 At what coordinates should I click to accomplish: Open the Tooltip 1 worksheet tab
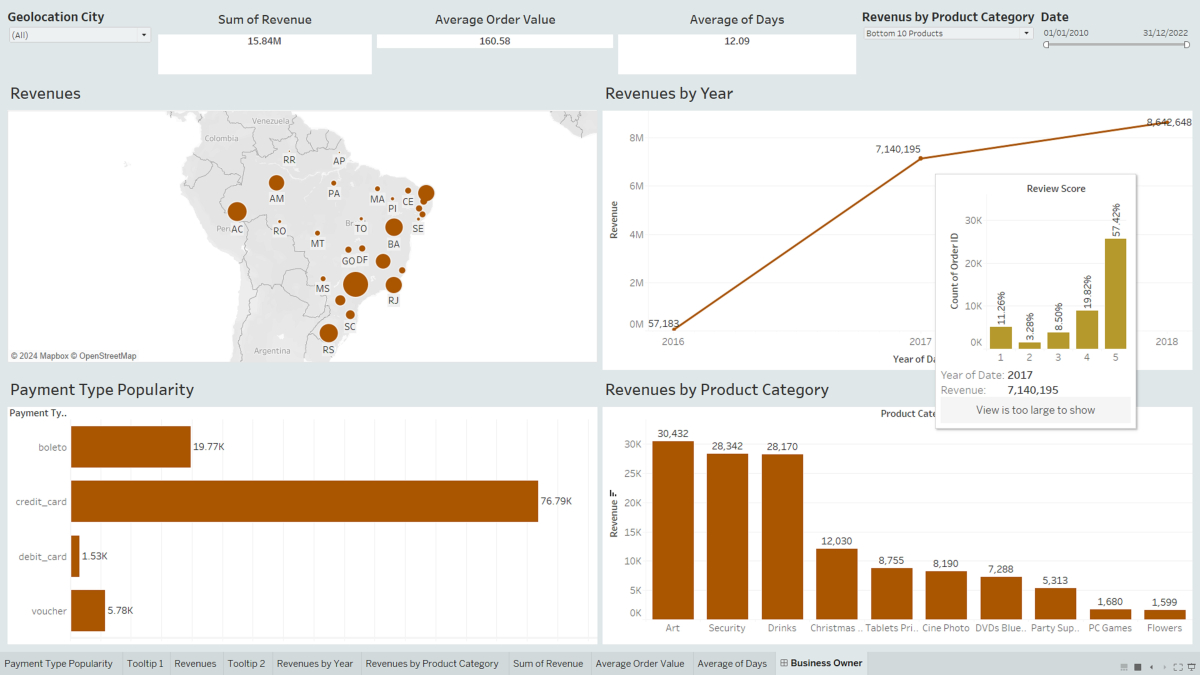tap(145, 663)
